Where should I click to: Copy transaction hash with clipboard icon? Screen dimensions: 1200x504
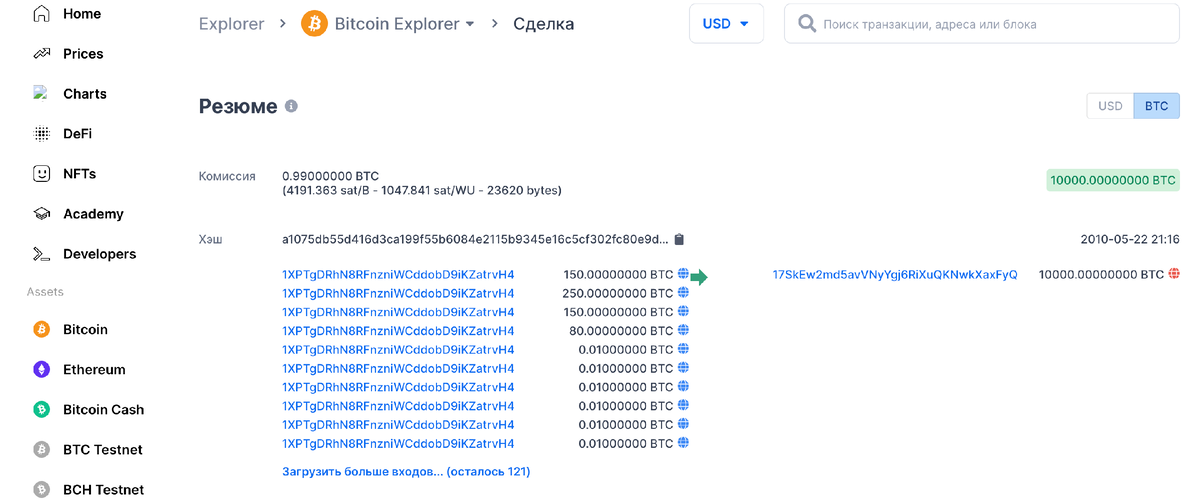pos(679,239)
